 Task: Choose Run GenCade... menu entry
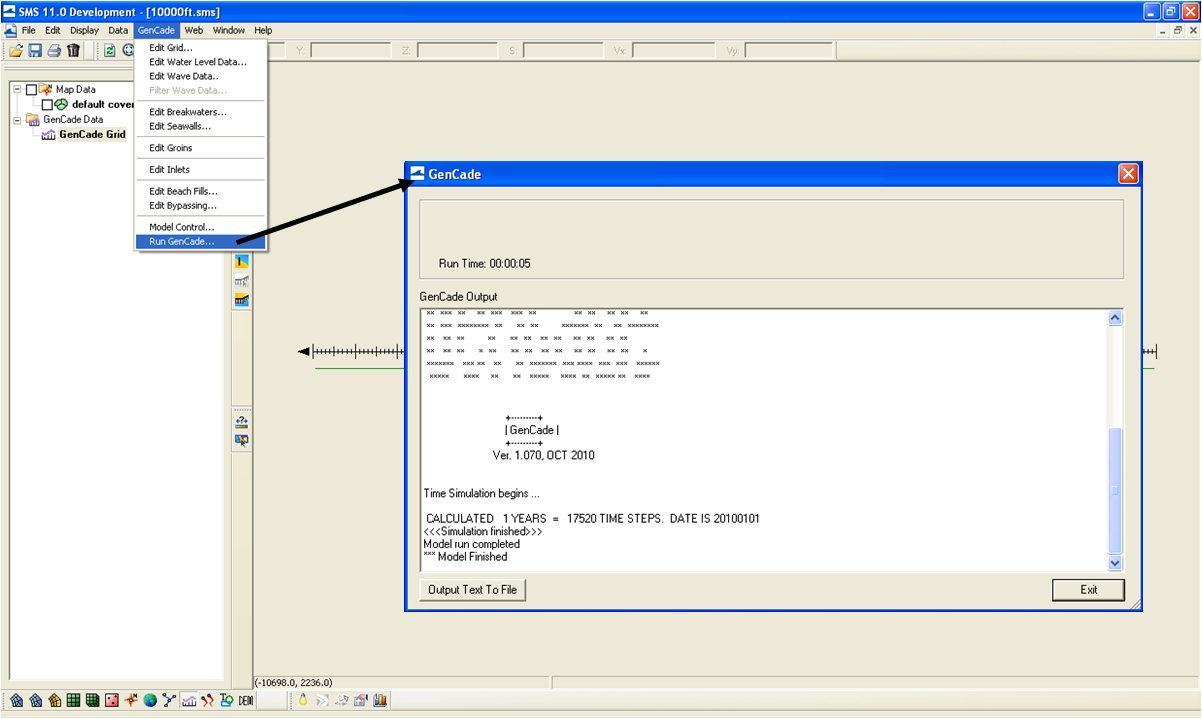click(x=201, y=241)
